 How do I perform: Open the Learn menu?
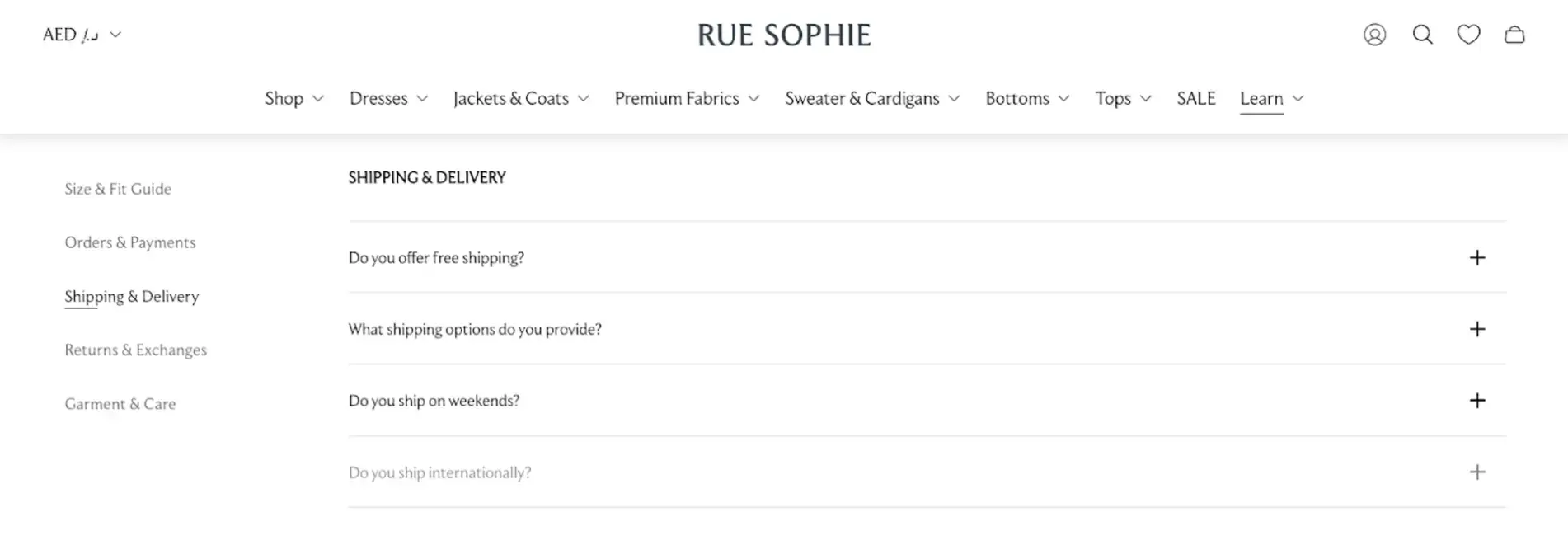pyautogui.click(x=1270, y=98)
